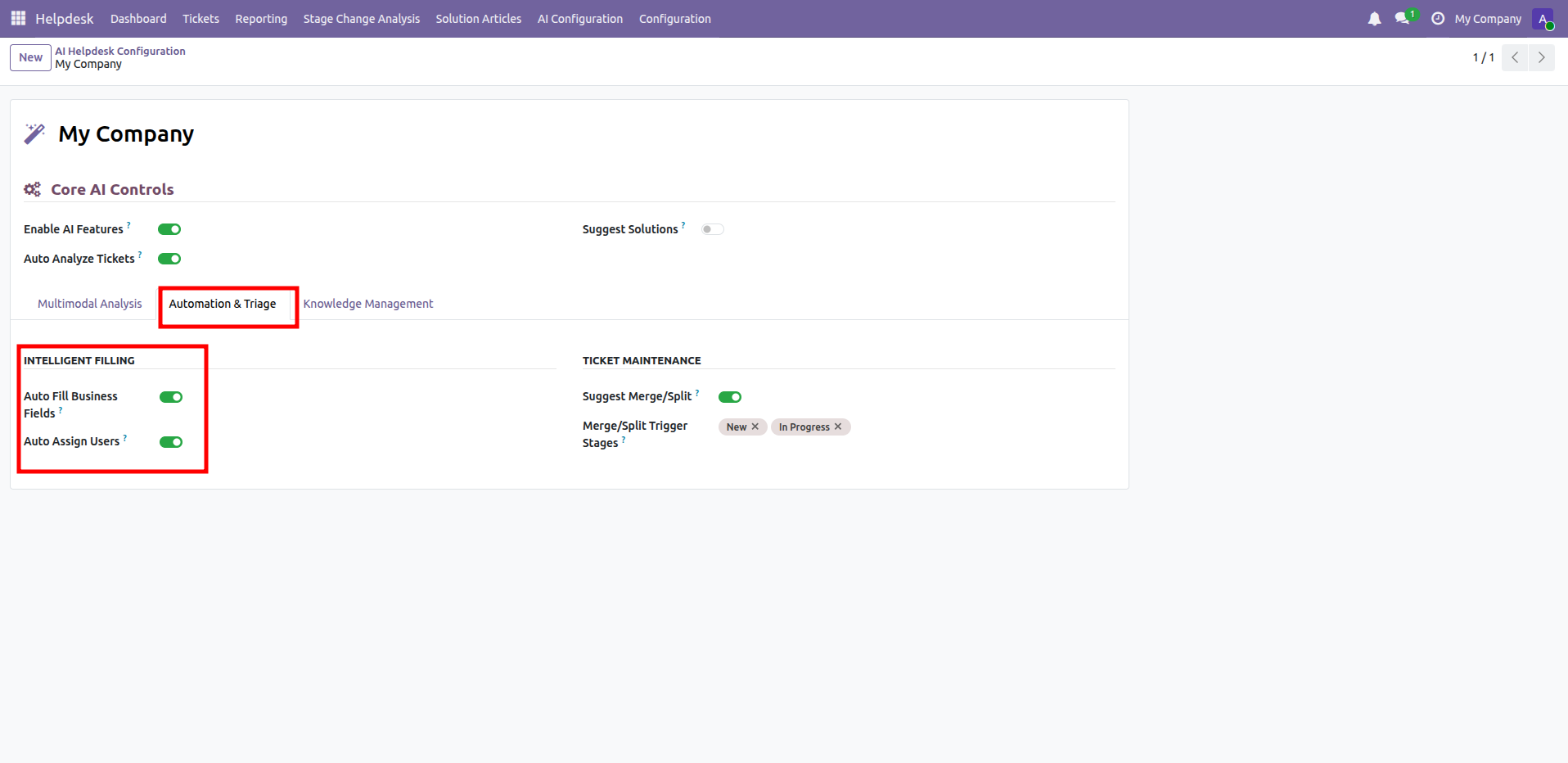Screen dimensions: 1568x763
Task: Click the Suggest Merge/Split label
Action: tap(637, 396)
